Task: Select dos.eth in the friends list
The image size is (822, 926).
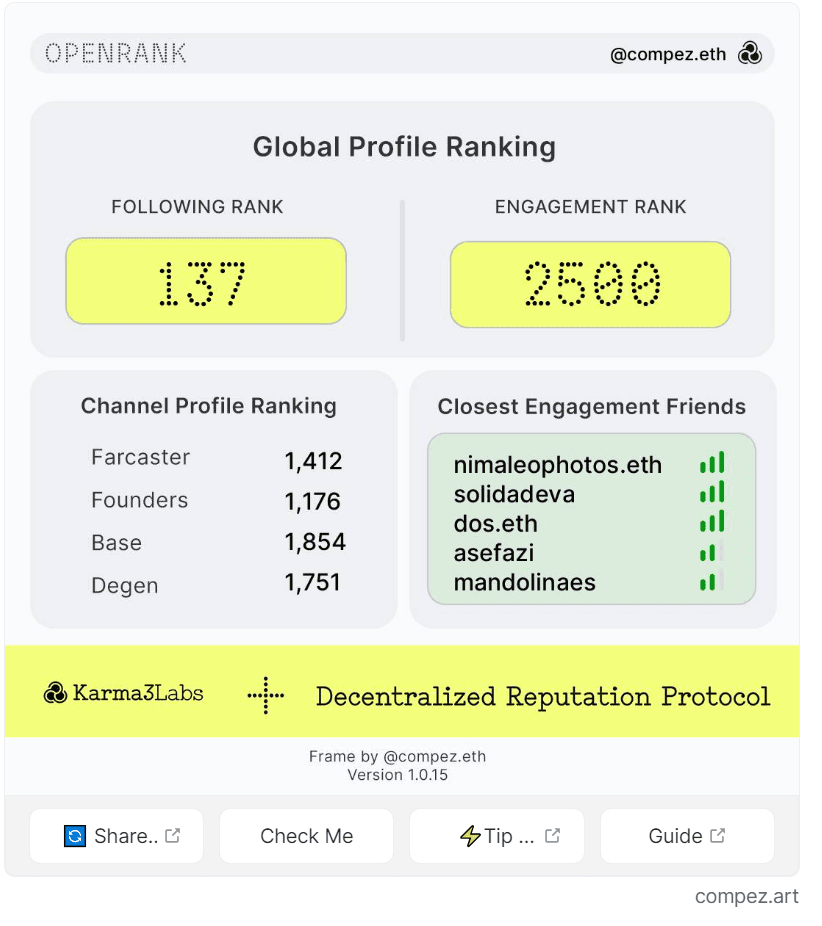Action: click(x=495, y=524)
